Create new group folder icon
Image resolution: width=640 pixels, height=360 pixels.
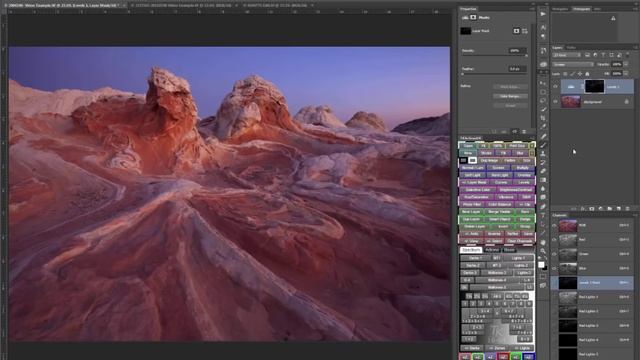(x=609, y=208)
